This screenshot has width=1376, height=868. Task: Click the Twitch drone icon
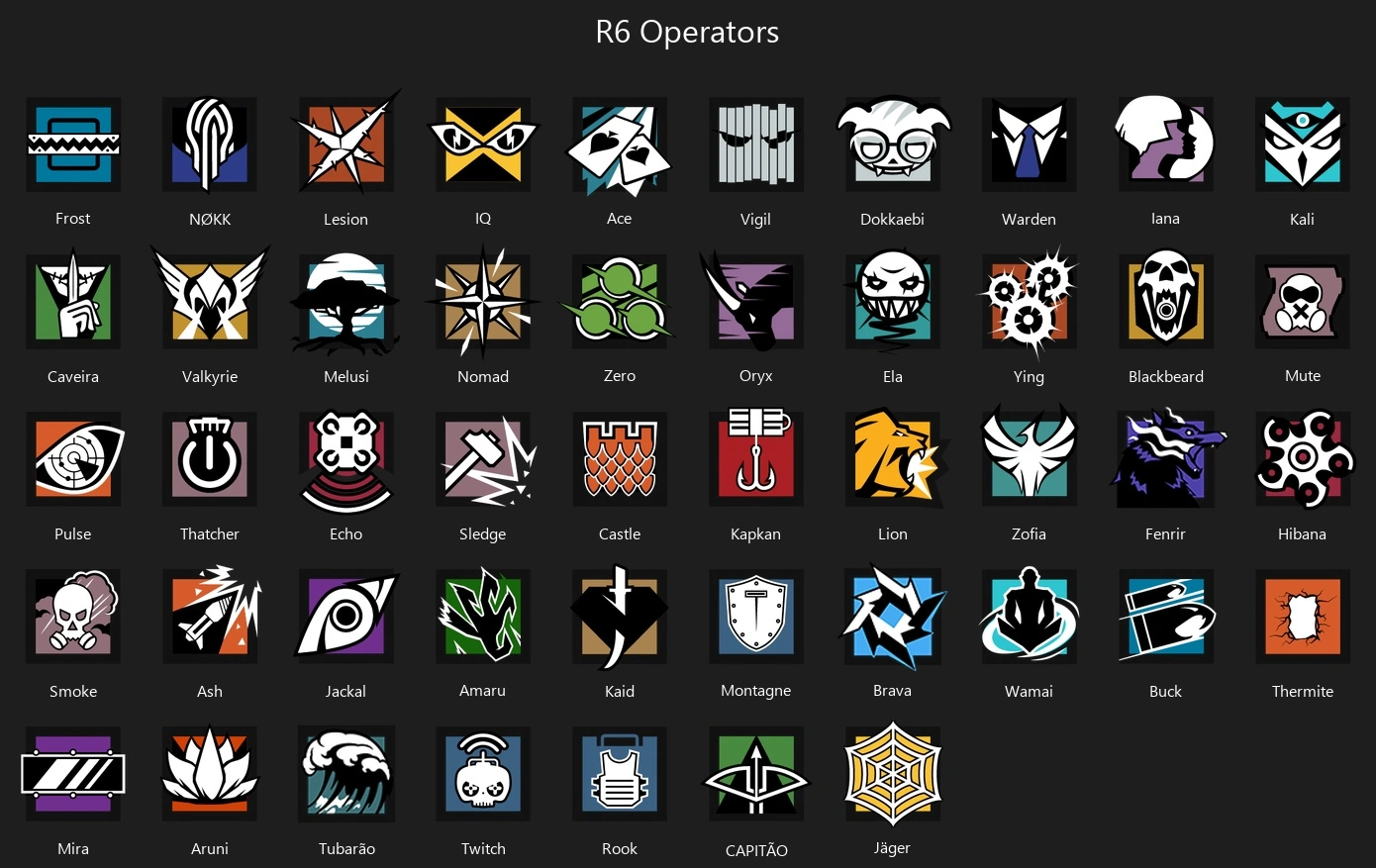(x=483, y=774)
